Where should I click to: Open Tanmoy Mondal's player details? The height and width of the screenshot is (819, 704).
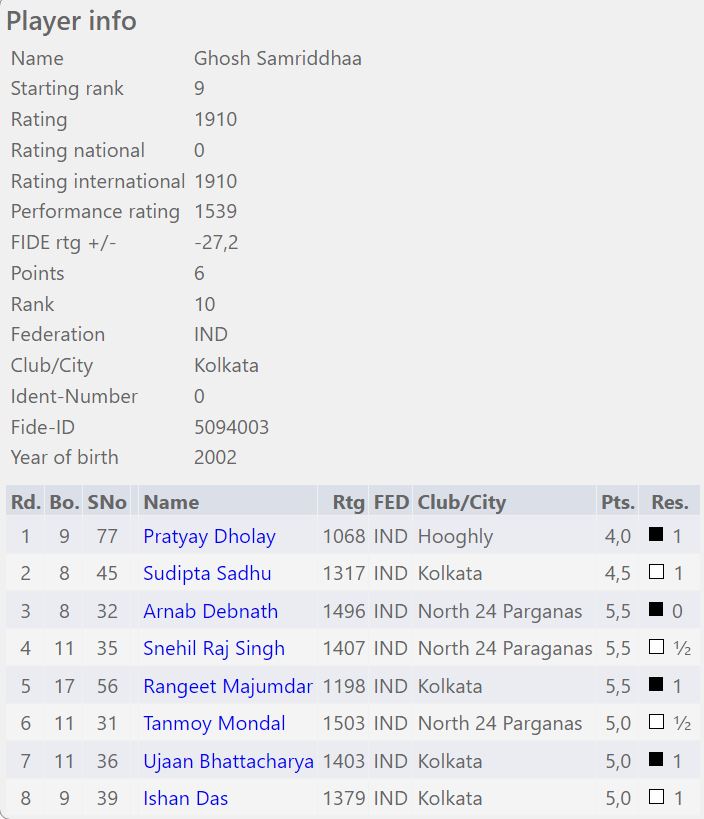pyautogui.click(x=214, y=723)
